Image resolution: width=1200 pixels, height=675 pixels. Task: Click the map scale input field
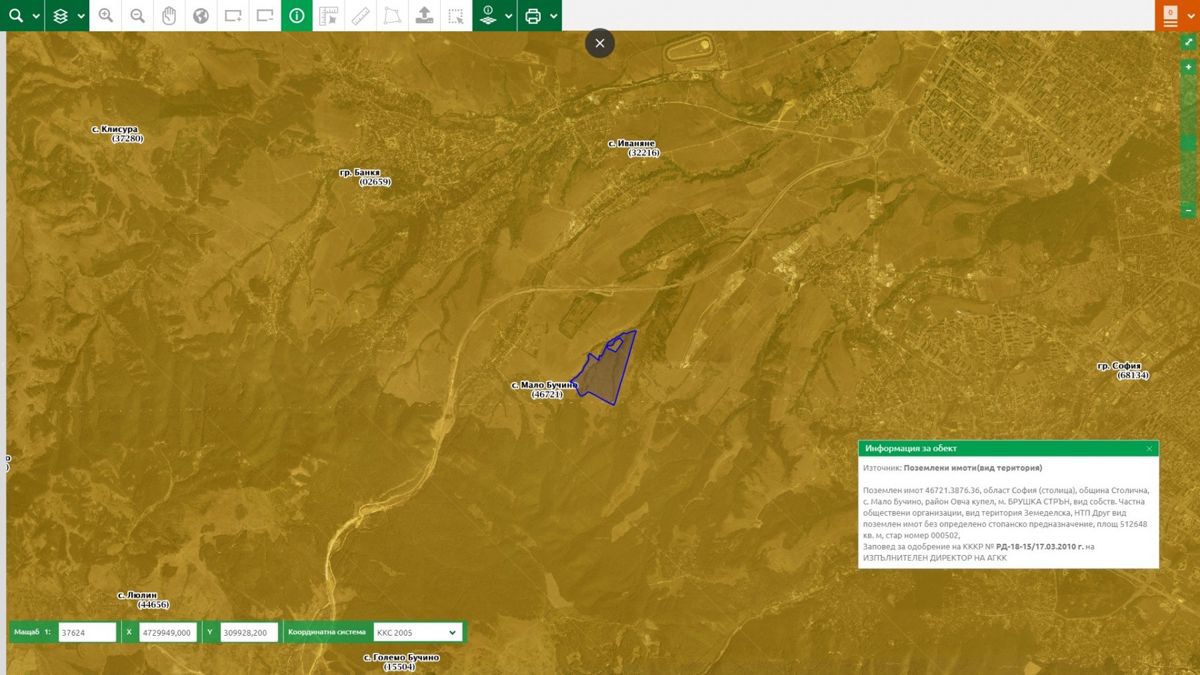[x=87, y=632]
